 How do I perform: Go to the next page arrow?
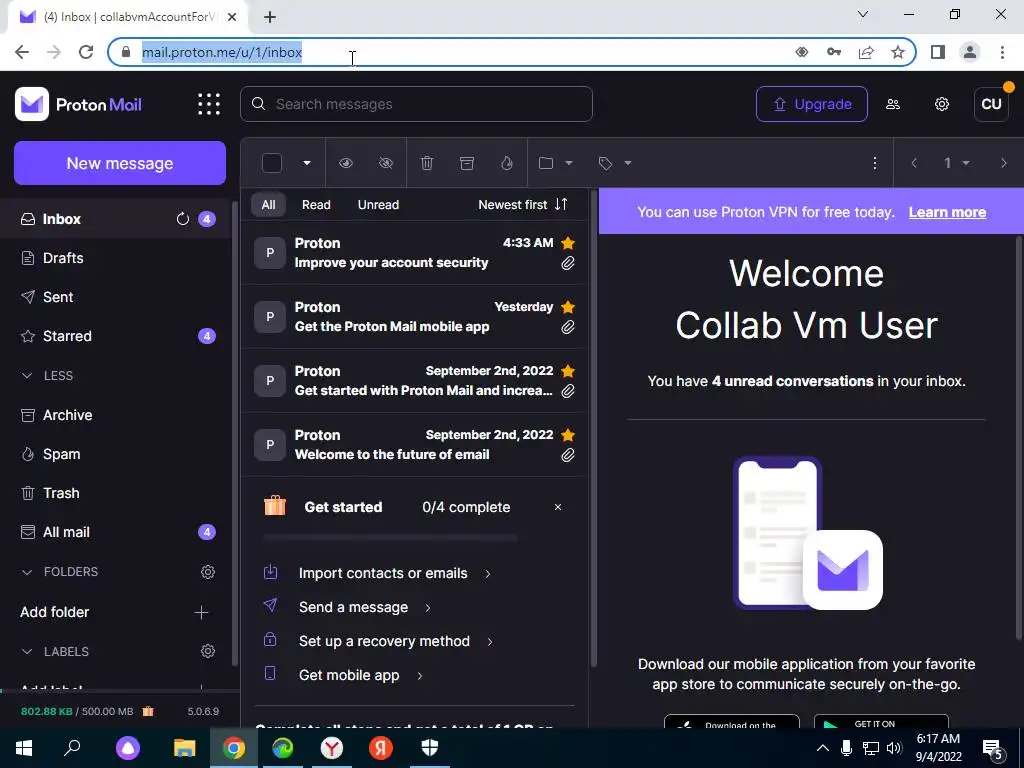pyautogui.click(x=1003, y=163)
